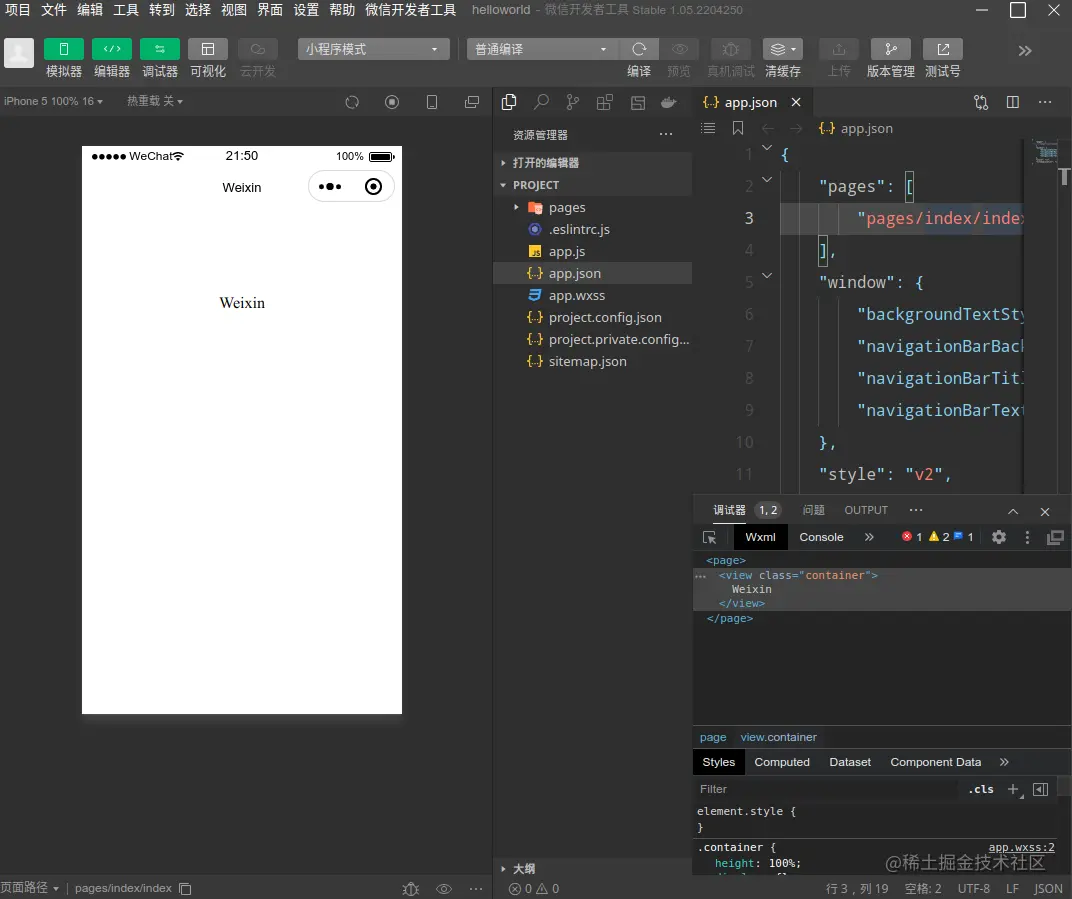The width and height of the screenshot is (1072, 899).
Task: Open 版本管理 version control
Action: (891, 49)
